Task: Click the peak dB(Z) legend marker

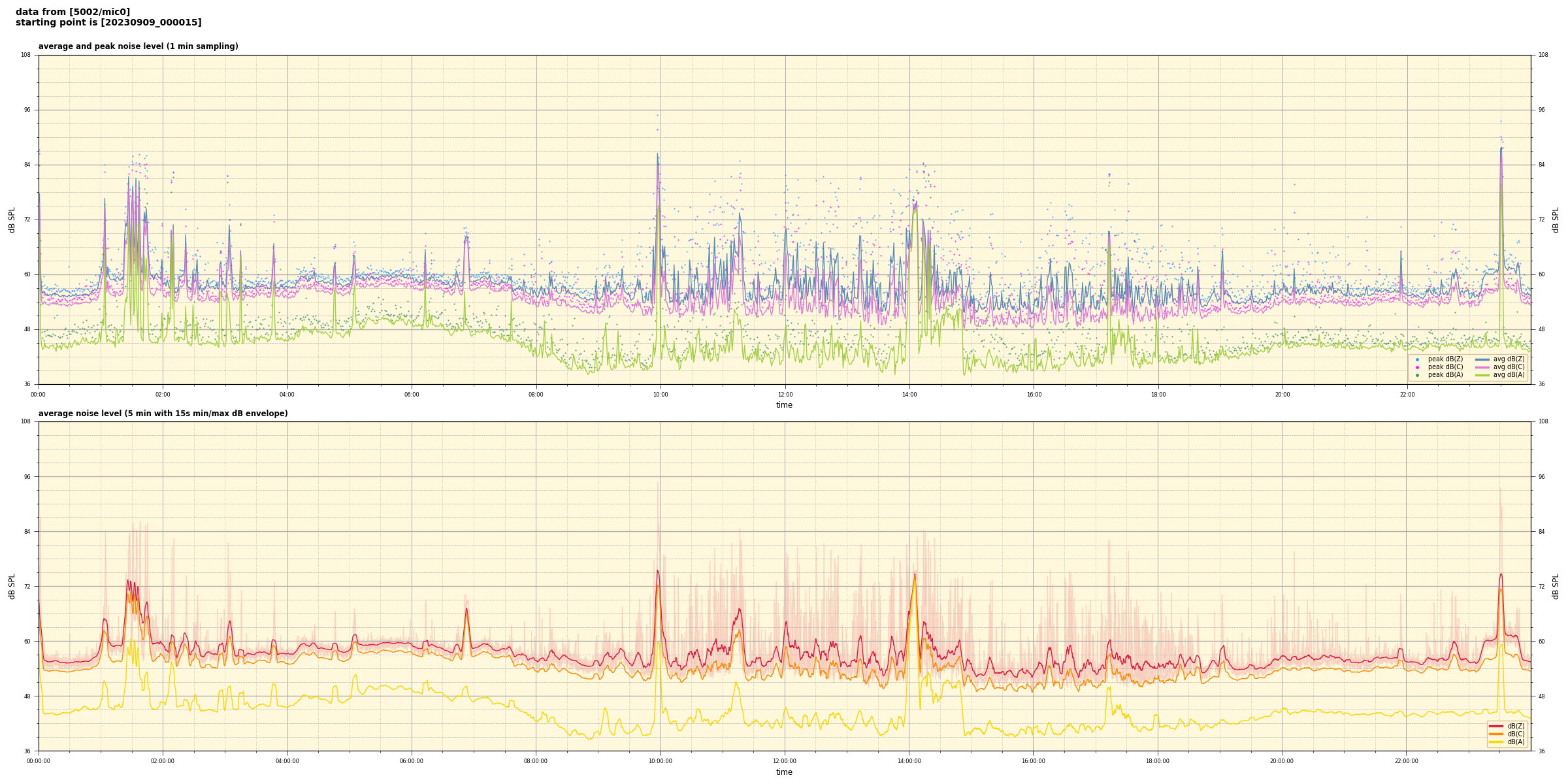Action: point(1417,359)
